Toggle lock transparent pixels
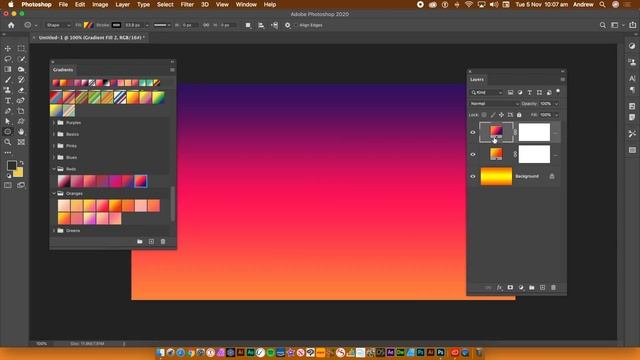 click(x=484, y=115)
